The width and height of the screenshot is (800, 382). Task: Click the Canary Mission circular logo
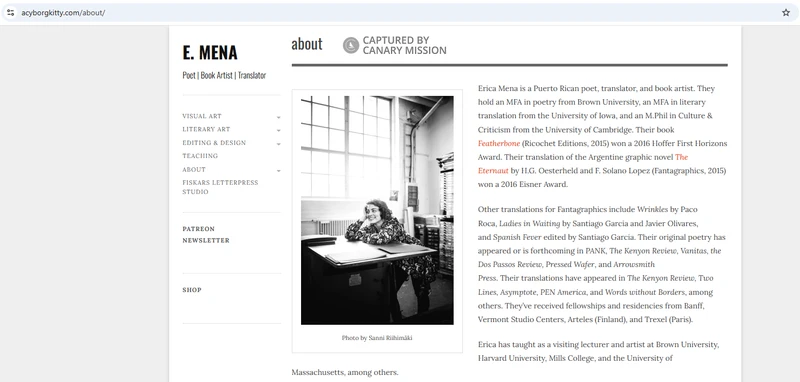click(x=351, y=45)
